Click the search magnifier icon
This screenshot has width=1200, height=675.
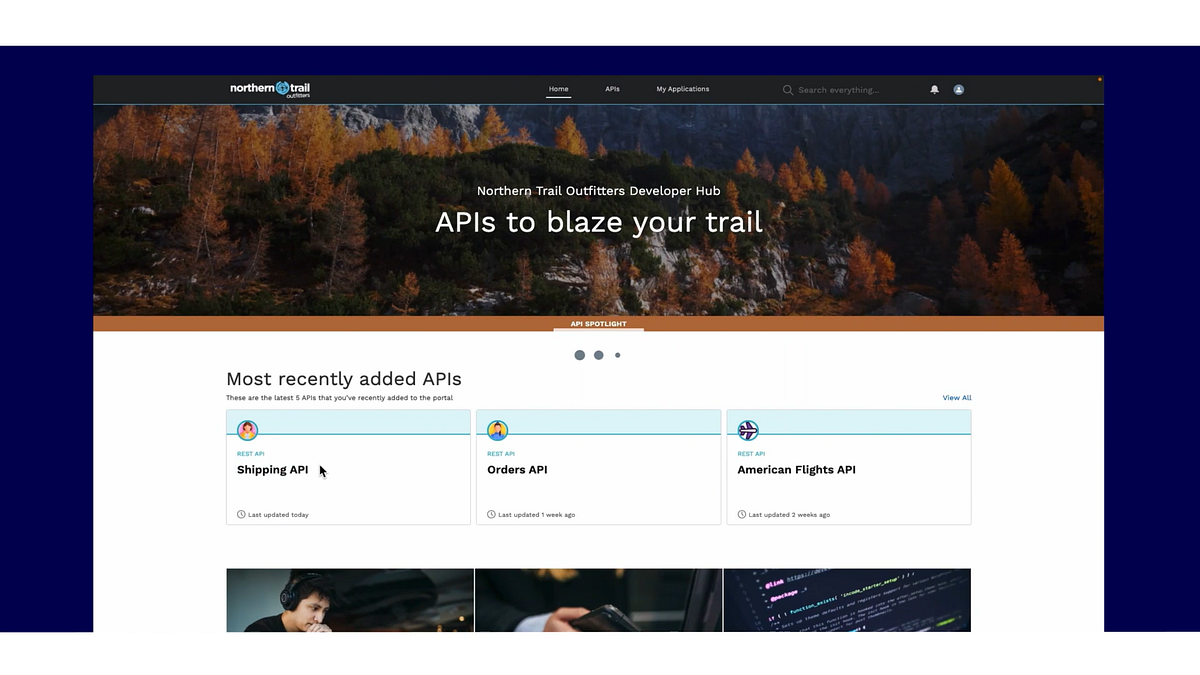coord(788,89)
